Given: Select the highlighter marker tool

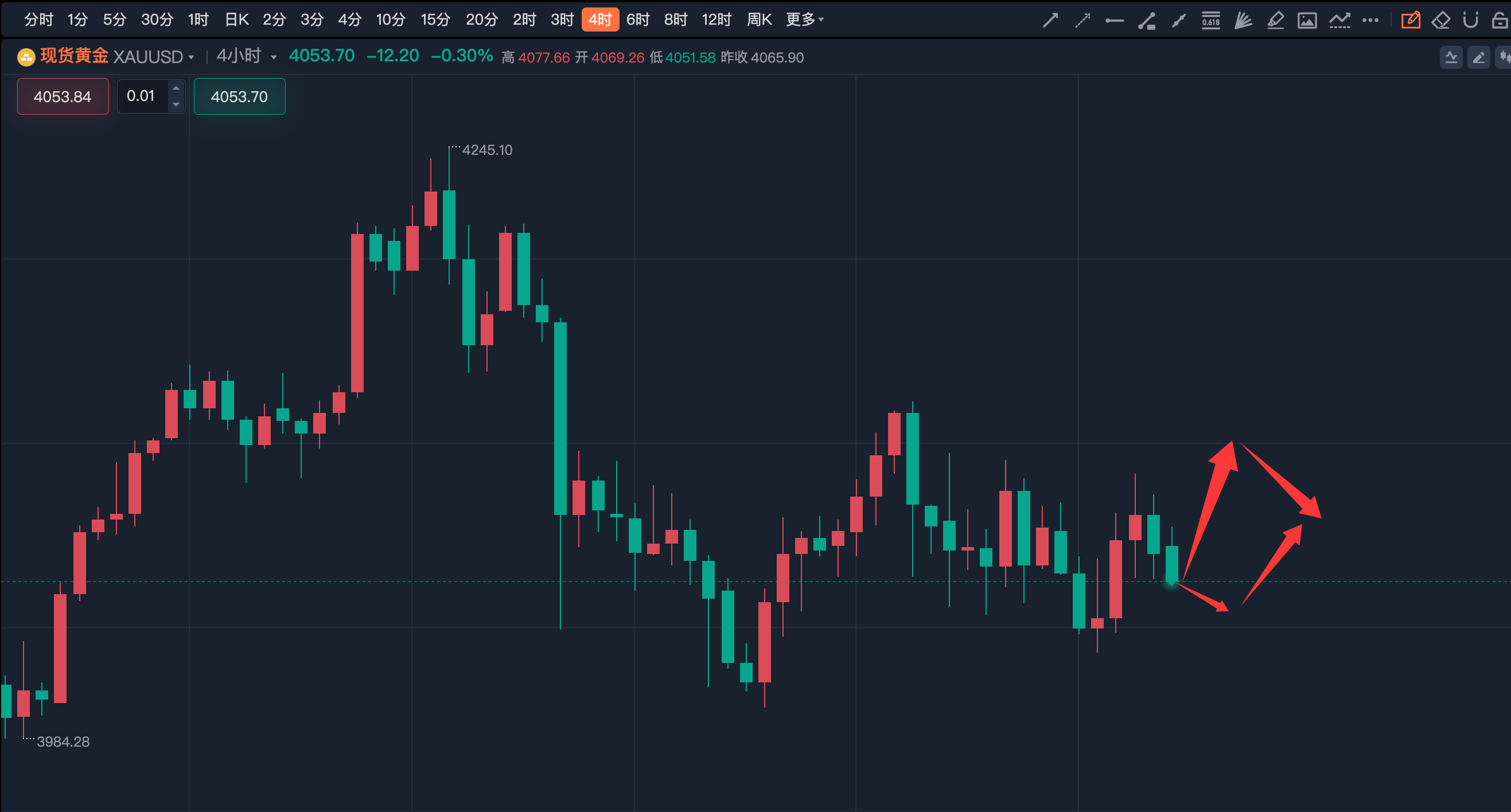Looking at the screenshot, I should [x=1275, y=21].
